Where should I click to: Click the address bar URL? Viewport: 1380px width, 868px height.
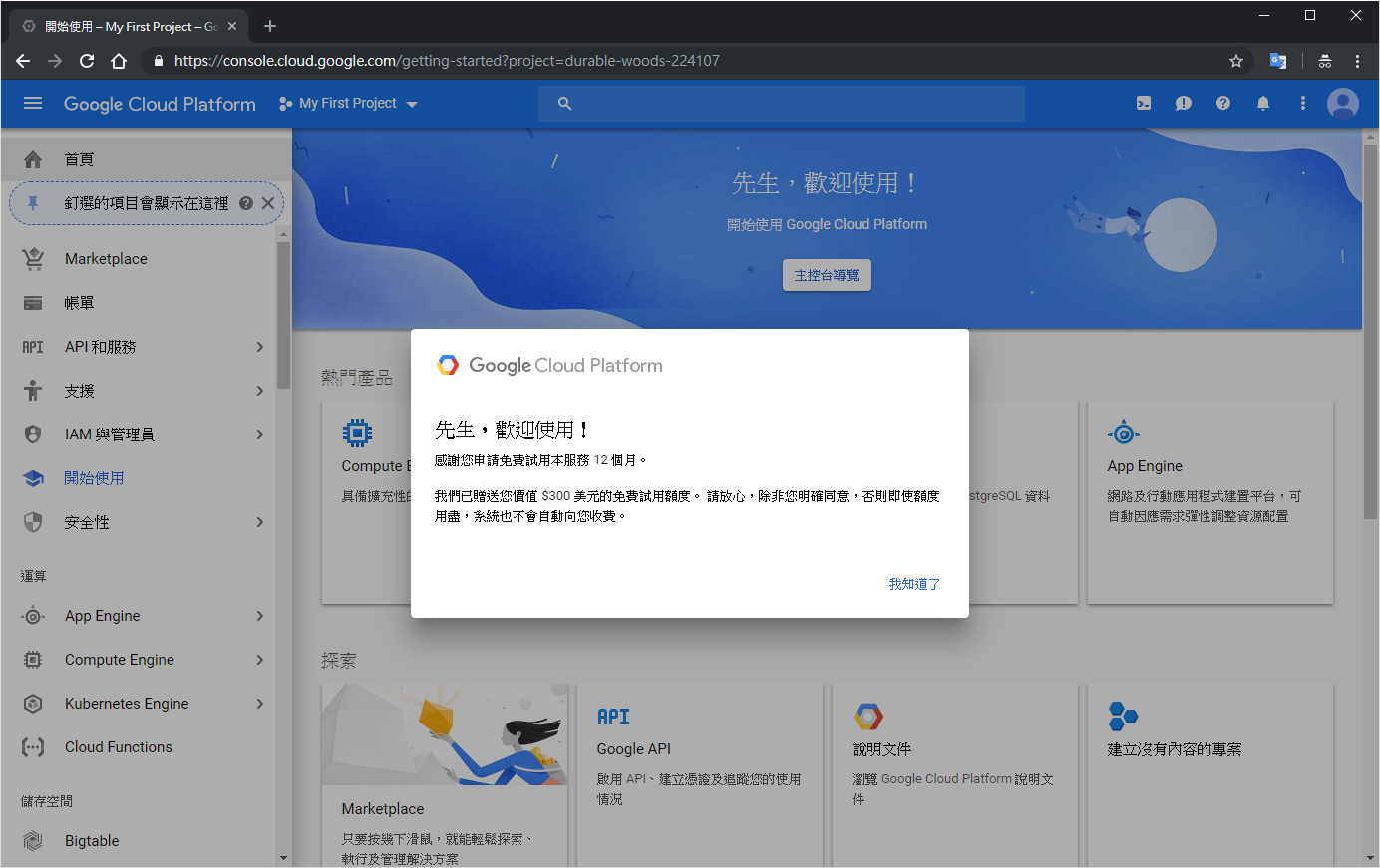(x=447, y=61)
